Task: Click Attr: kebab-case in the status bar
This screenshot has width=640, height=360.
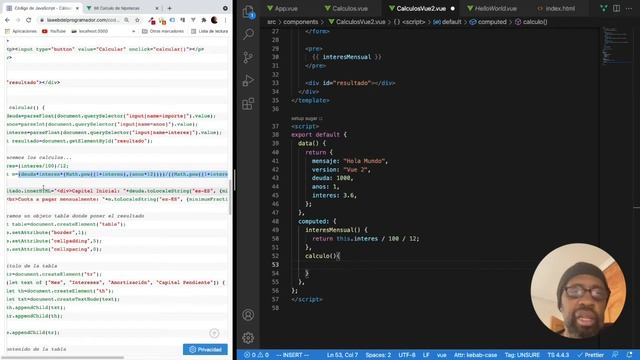Action: click(x=475, y=355)
